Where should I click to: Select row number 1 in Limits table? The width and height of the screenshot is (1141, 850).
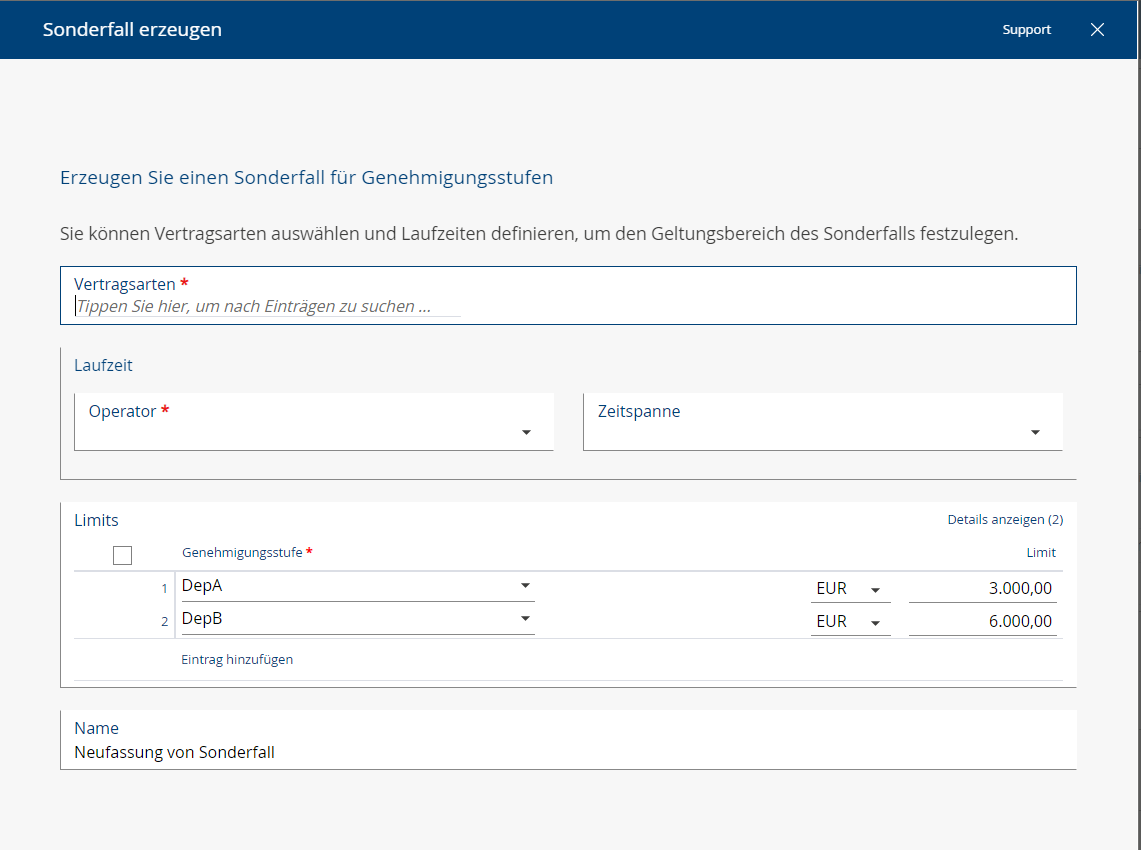click(164, 589)
